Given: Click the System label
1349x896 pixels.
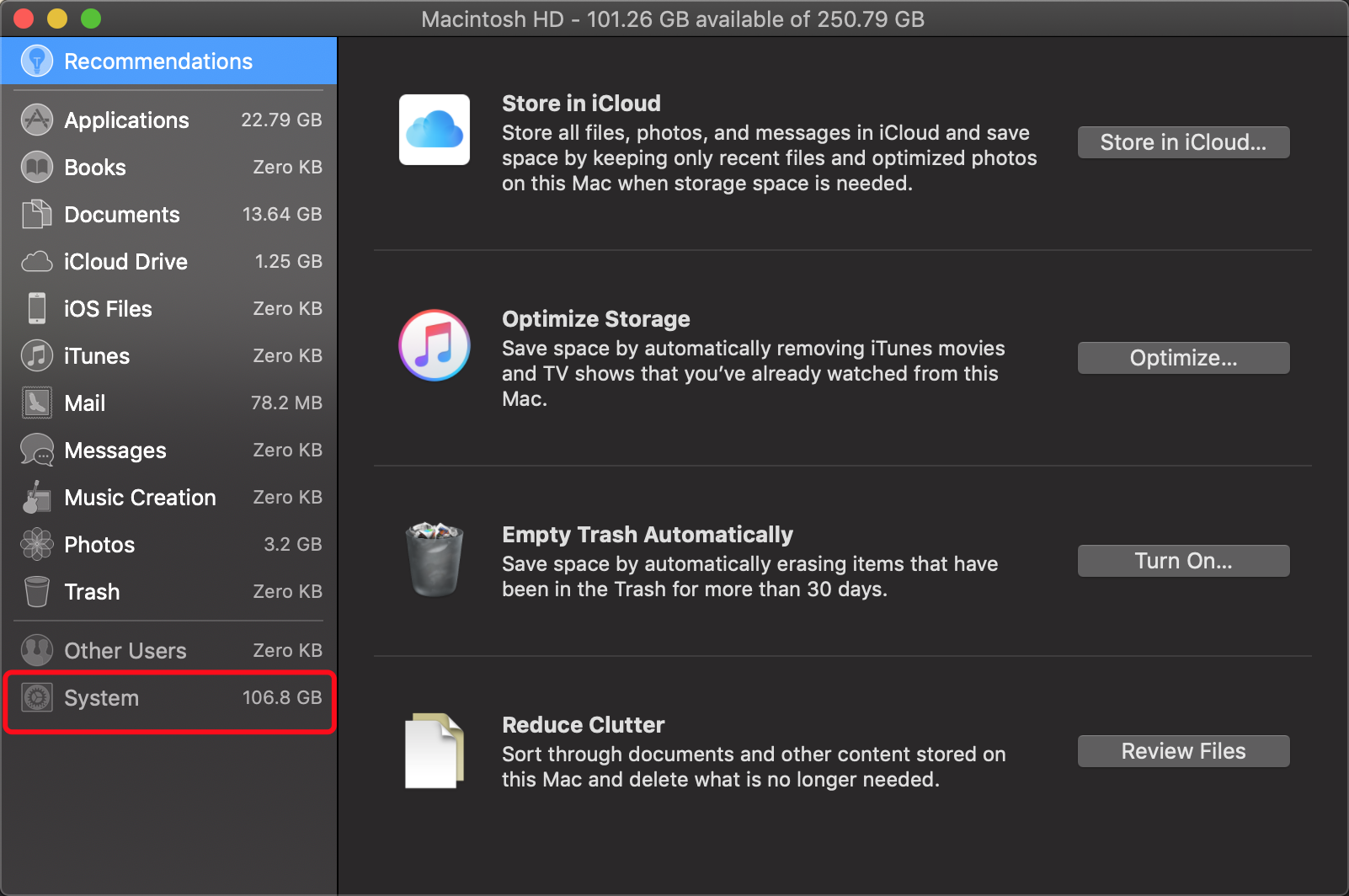Looking at the screenshot, I should point(101,698).
